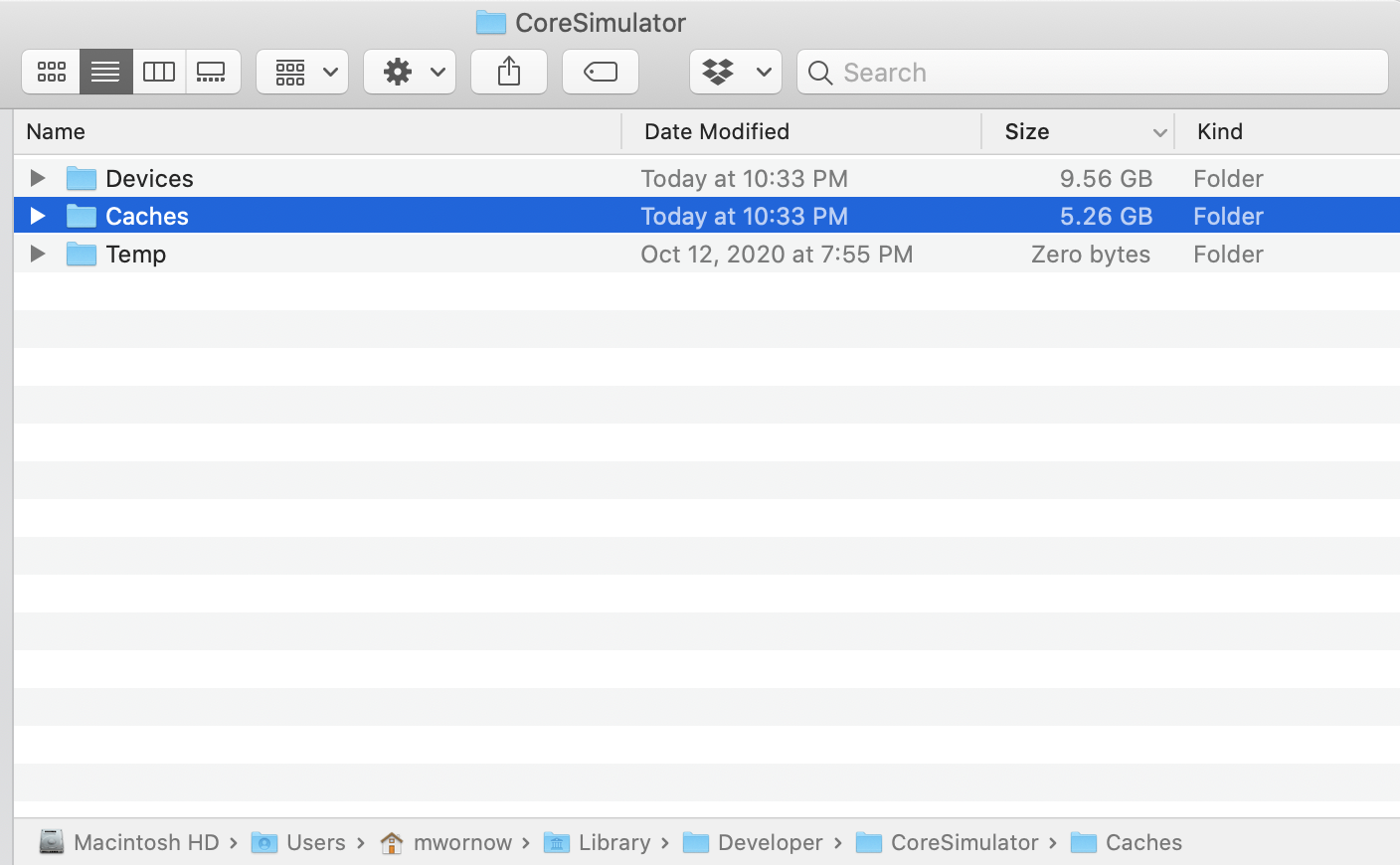
Task: Click the Macintosh HD disk icon
Action: click(52, 842)
